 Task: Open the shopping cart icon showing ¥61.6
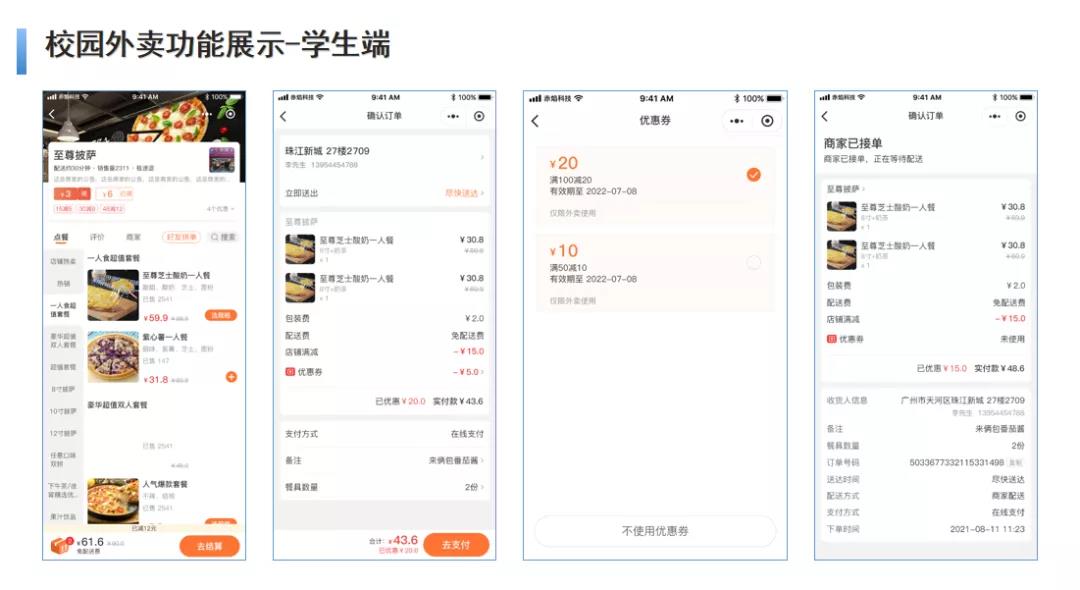coord(62,545)
